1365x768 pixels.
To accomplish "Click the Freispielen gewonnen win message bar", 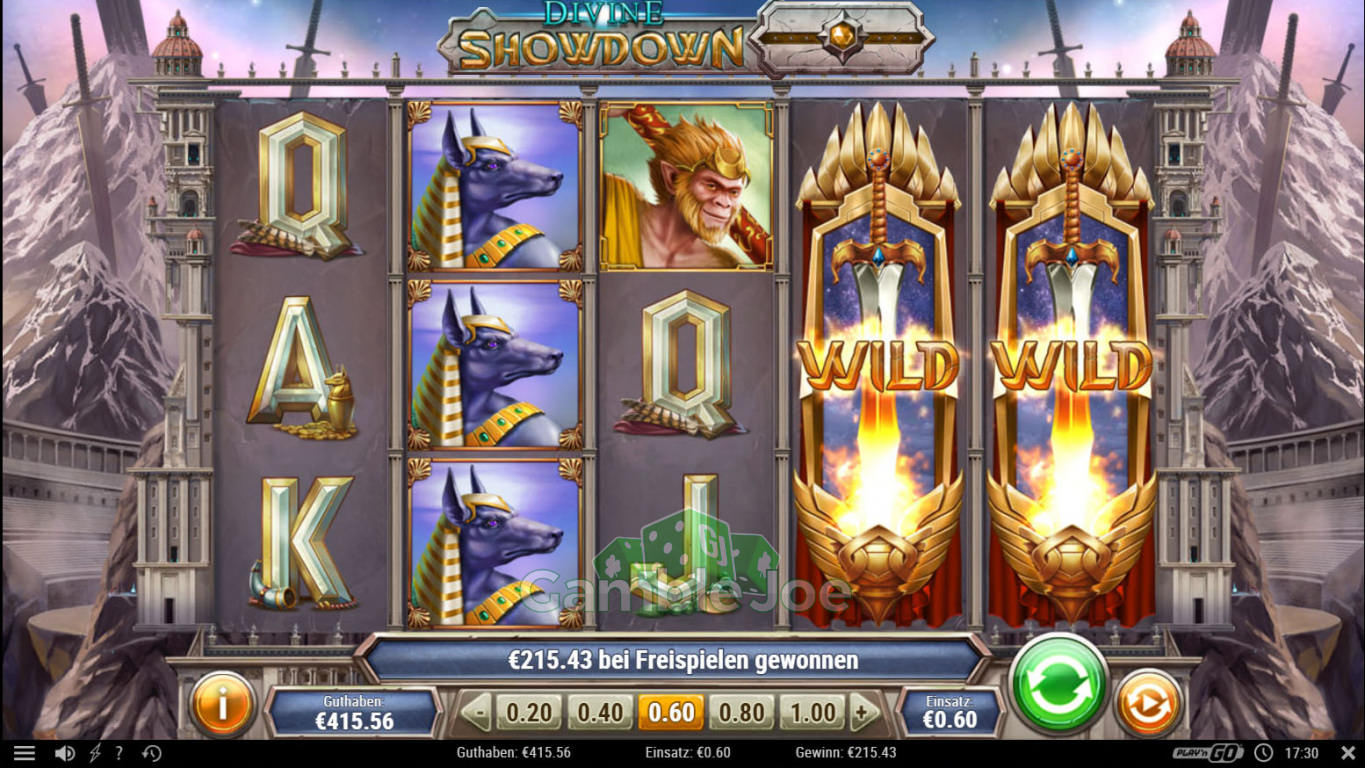I will tap(670, 660).
